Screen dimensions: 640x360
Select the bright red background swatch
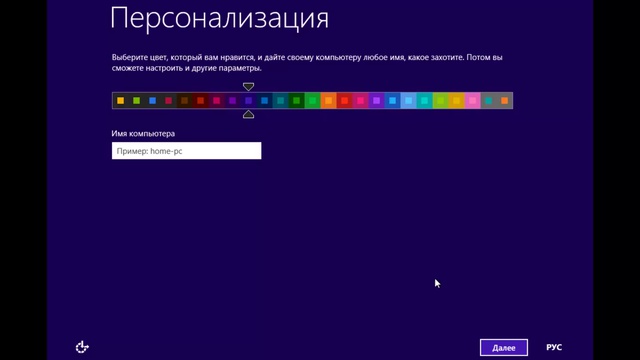point(344,100)
